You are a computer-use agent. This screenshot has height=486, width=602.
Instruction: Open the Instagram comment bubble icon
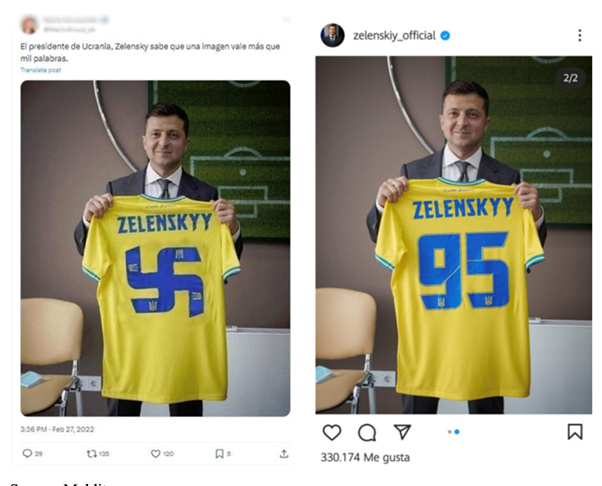tap(367, 433)
